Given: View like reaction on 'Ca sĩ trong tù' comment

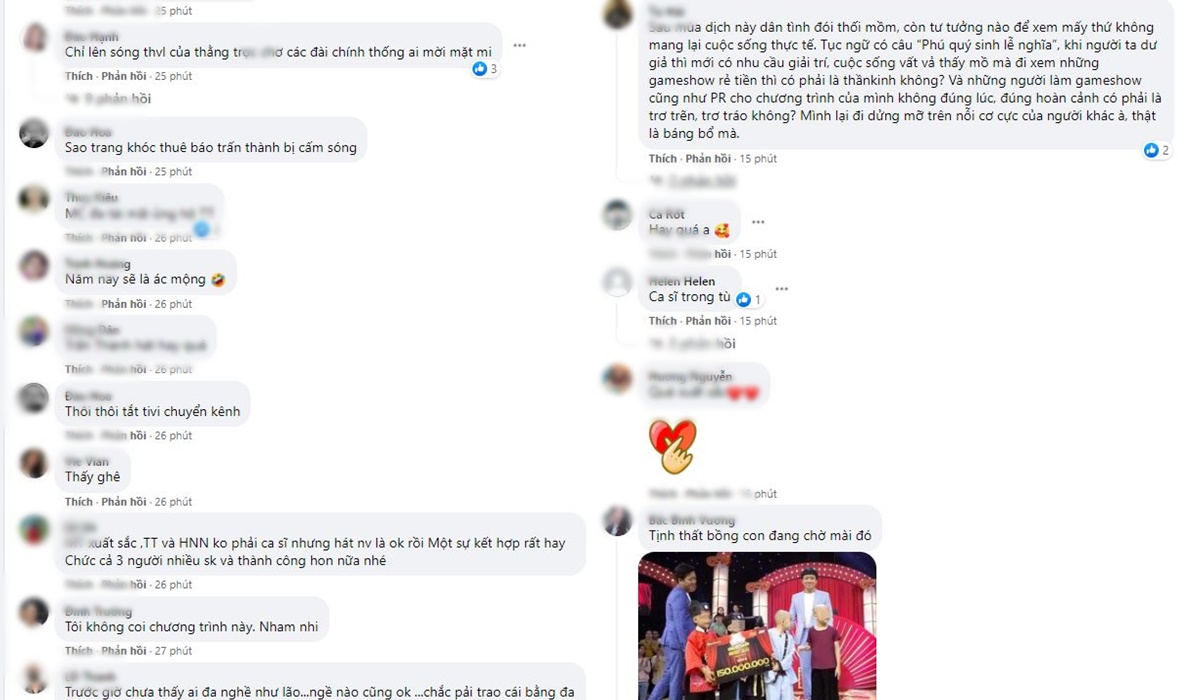Looking at the screenshot, I should pyautogui.click(x=749, y=300).
